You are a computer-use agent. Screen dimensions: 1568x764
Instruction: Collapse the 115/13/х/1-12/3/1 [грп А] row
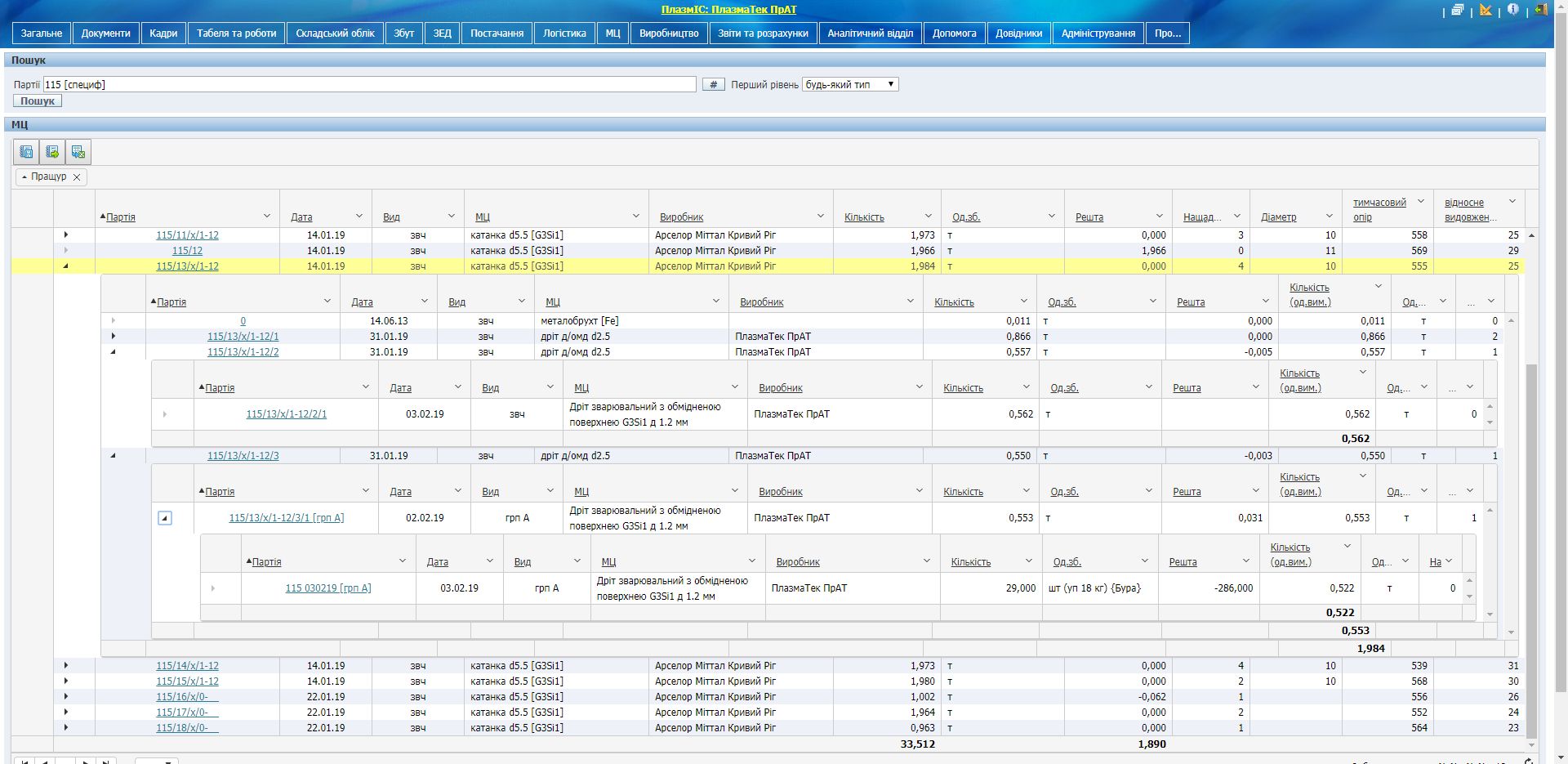[x=165, y=518]
